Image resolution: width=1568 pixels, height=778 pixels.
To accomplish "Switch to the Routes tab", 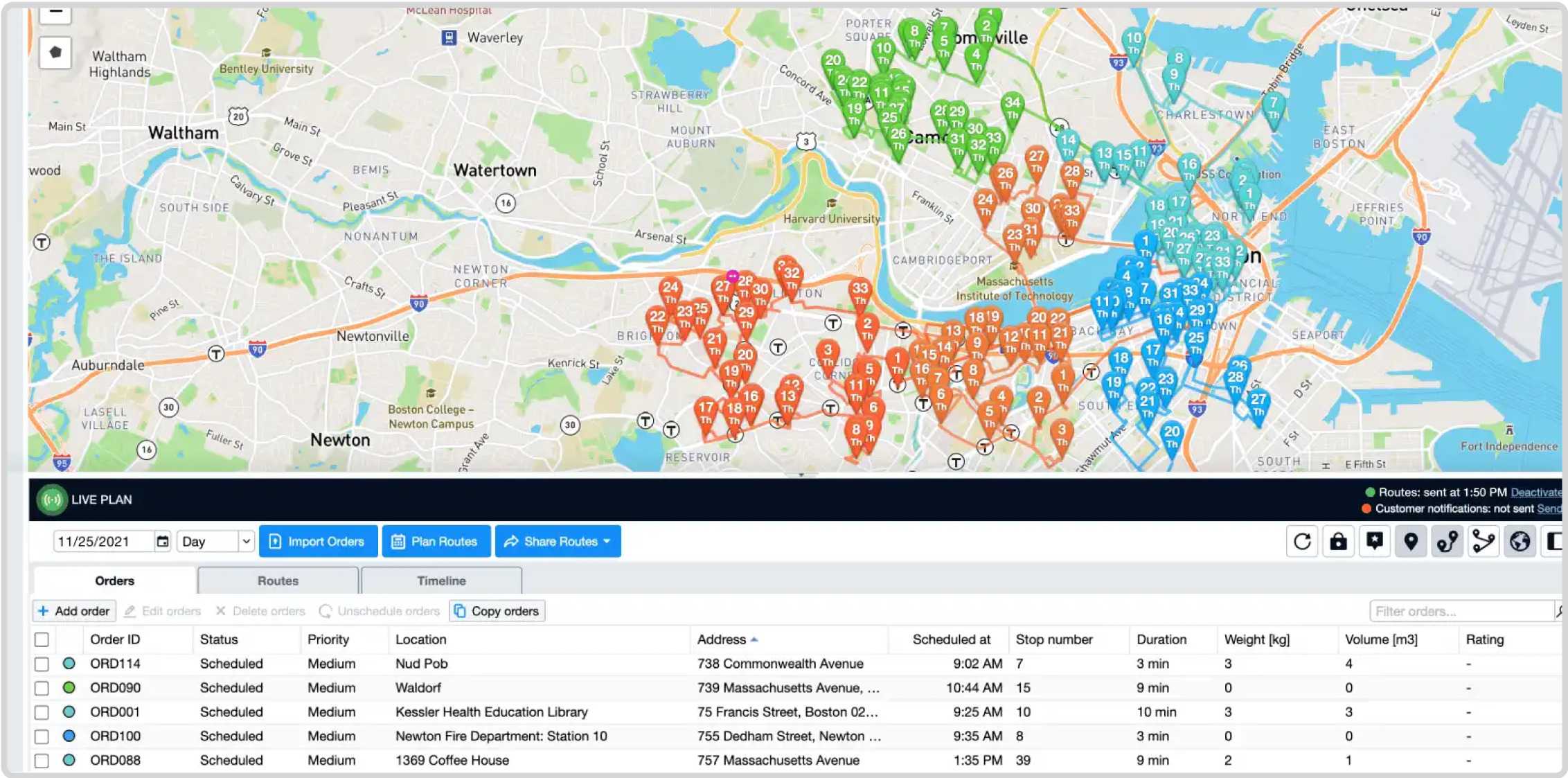I will pyautogui.click(x=277, y=580).
